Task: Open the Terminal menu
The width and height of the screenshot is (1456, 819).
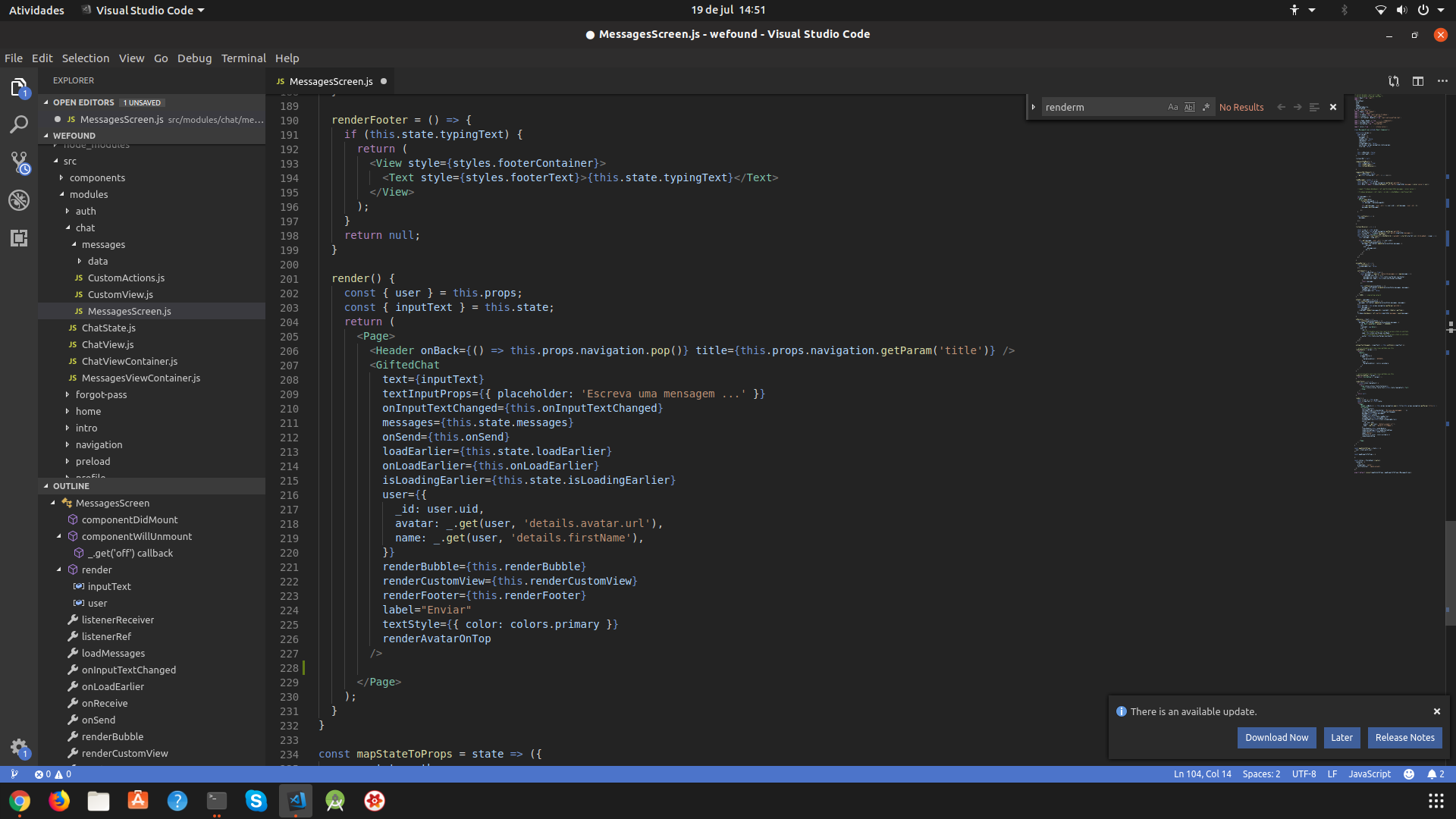Action: click(243, 58)
